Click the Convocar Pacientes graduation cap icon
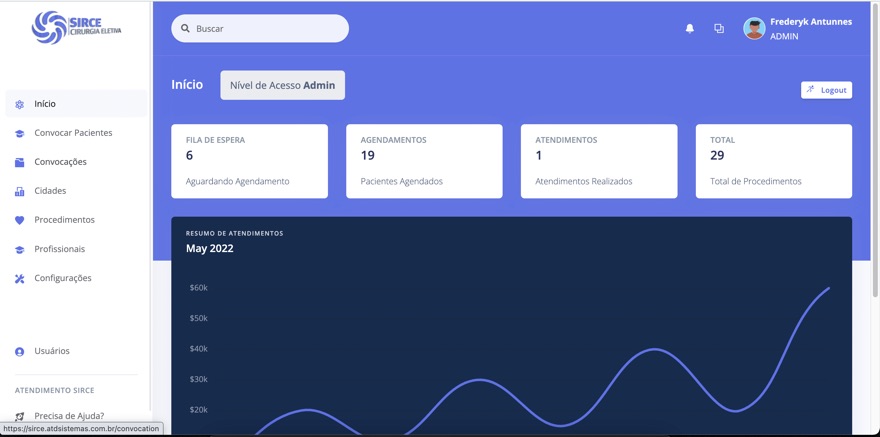The width and height of the screenshot is (880, 437). (20, 134)
